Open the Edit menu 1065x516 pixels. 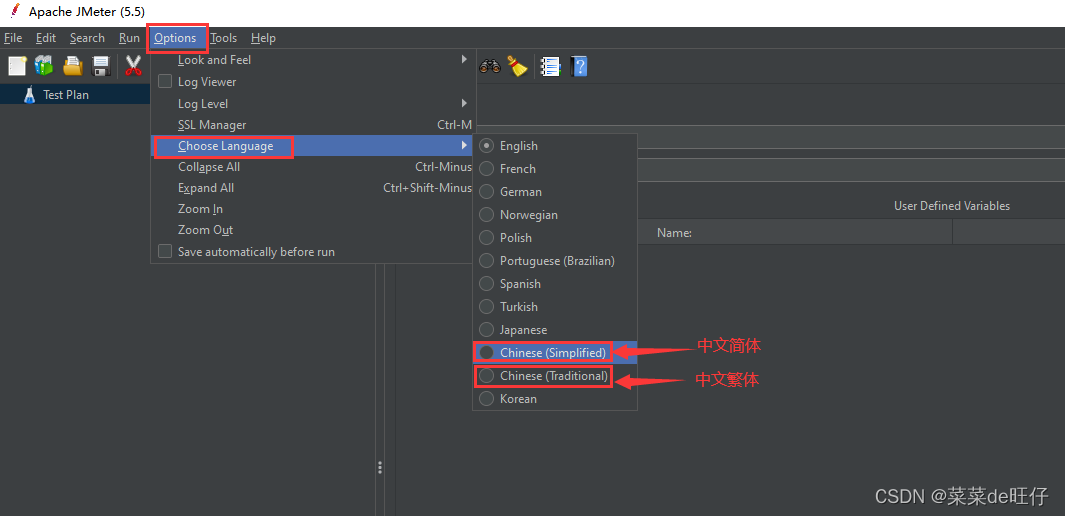click(46, 38)
